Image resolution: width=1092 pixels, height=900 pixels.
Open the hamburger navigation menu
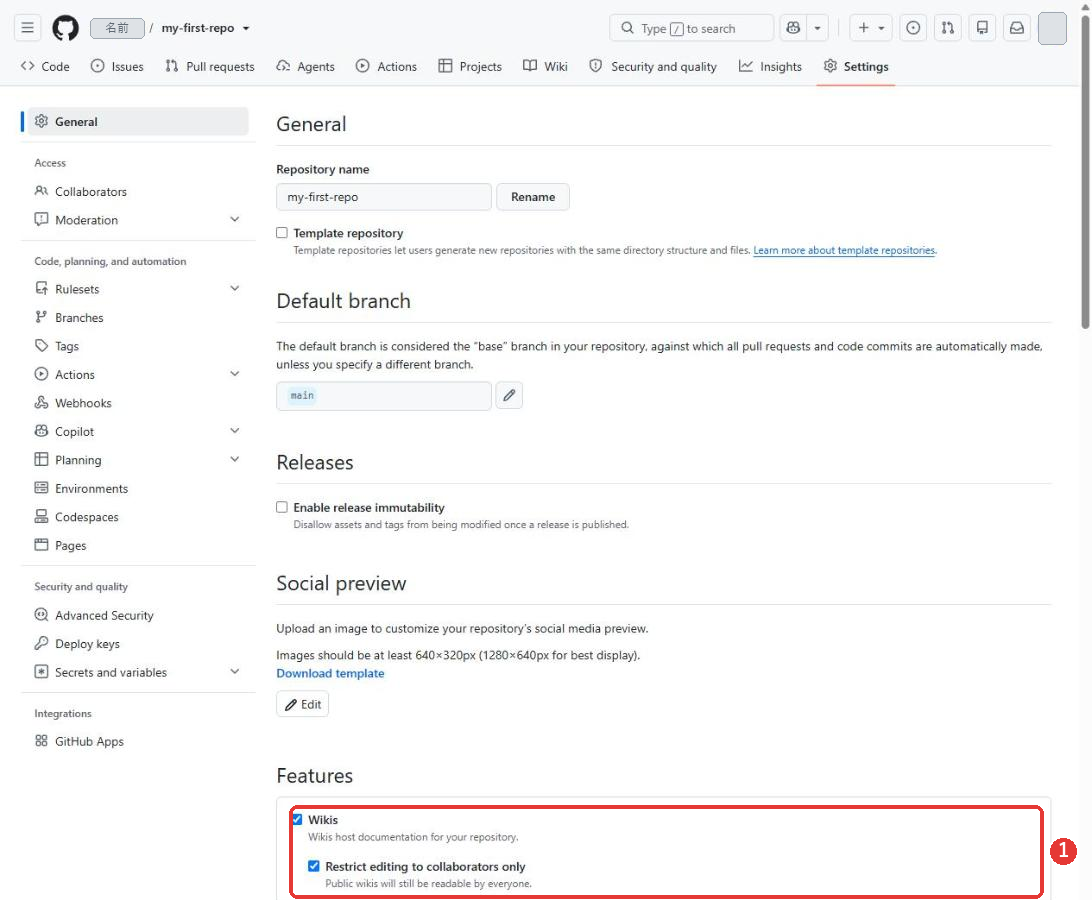pyautogui.click(x=27, y=28)
